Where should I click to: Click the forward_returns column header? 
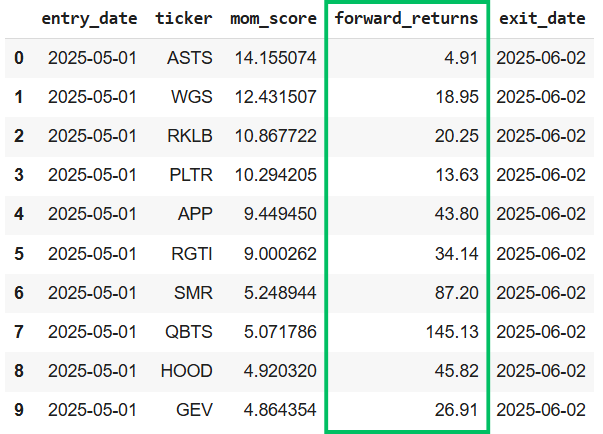406,18
